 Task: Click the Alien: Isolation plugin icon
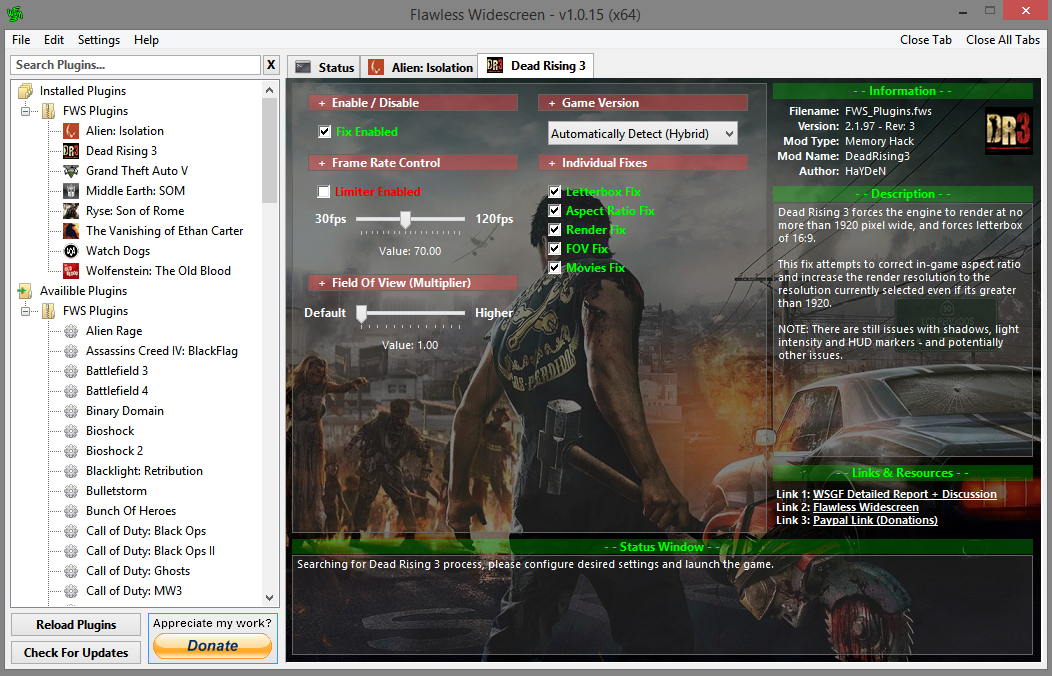[x=71, y=131]
